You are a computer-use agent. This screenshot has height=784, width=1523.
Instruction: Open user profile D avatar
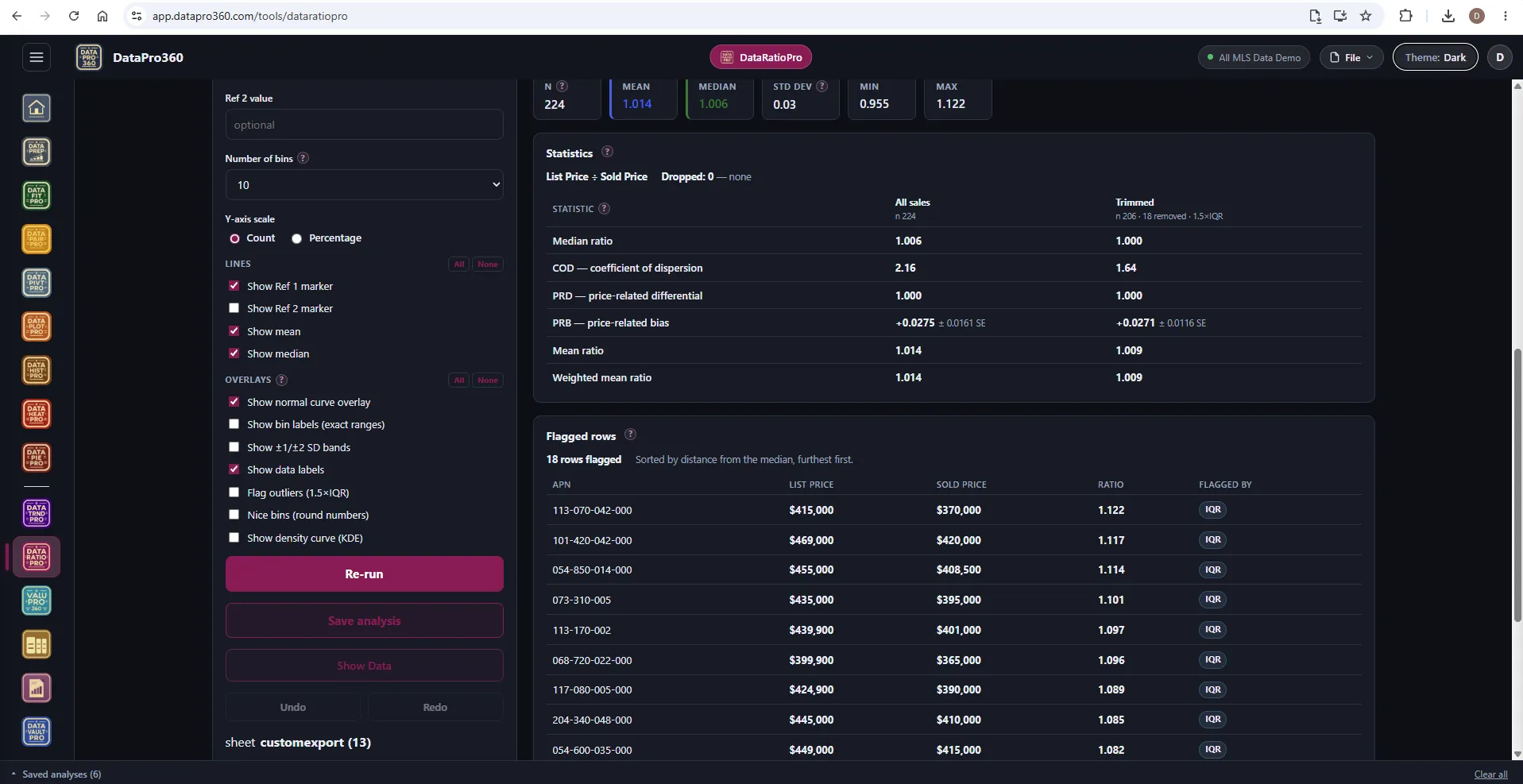pyautogui.click(x=1500, y=57)
